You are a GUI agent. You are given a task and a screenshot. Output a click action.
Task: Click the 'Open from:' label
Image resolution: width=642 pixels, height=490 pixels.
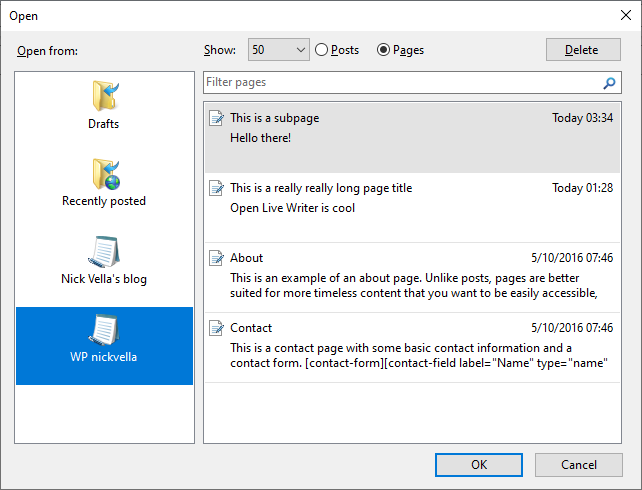pos(47,51)
